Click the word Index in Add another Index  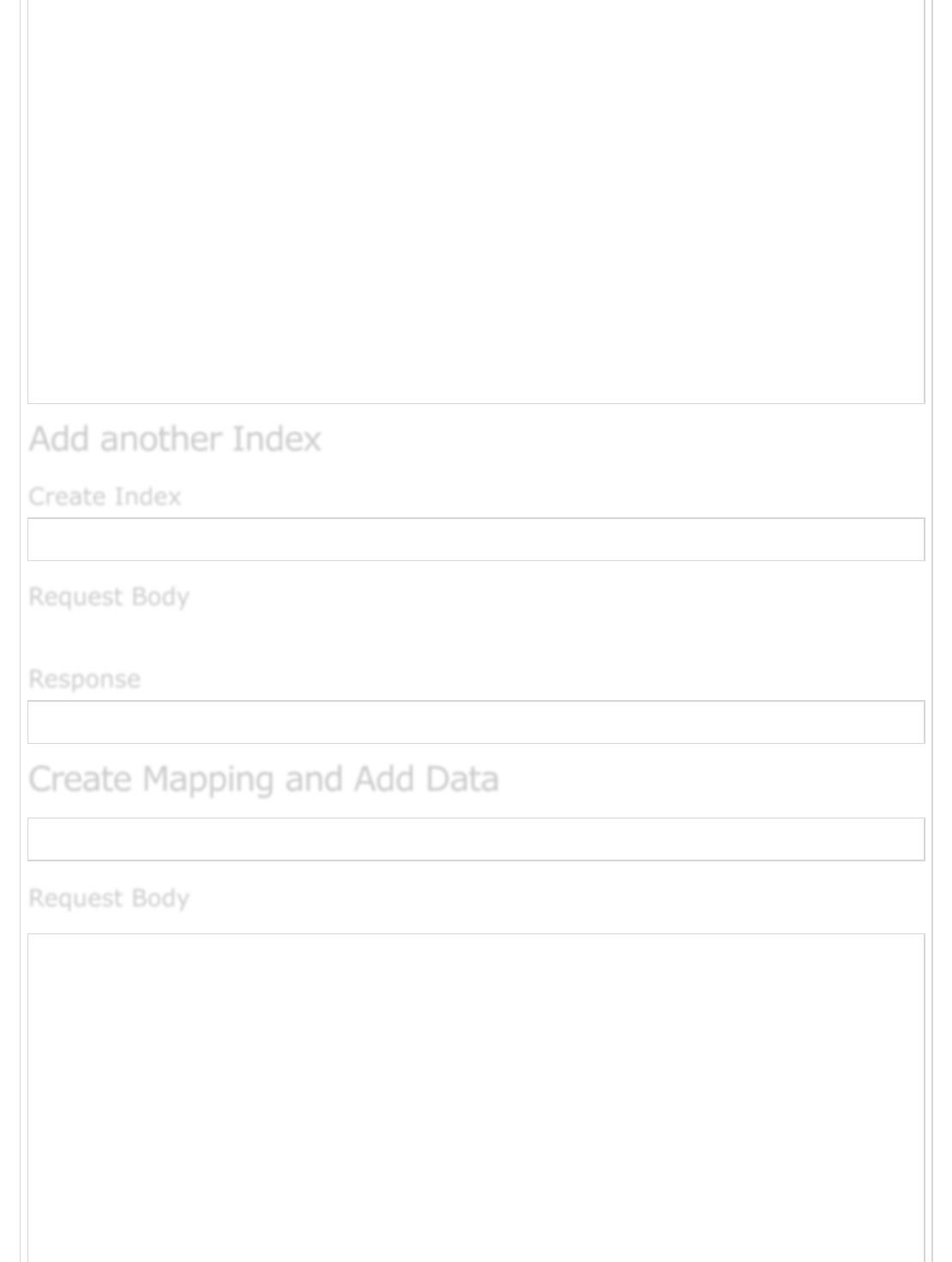click(276, 438)
